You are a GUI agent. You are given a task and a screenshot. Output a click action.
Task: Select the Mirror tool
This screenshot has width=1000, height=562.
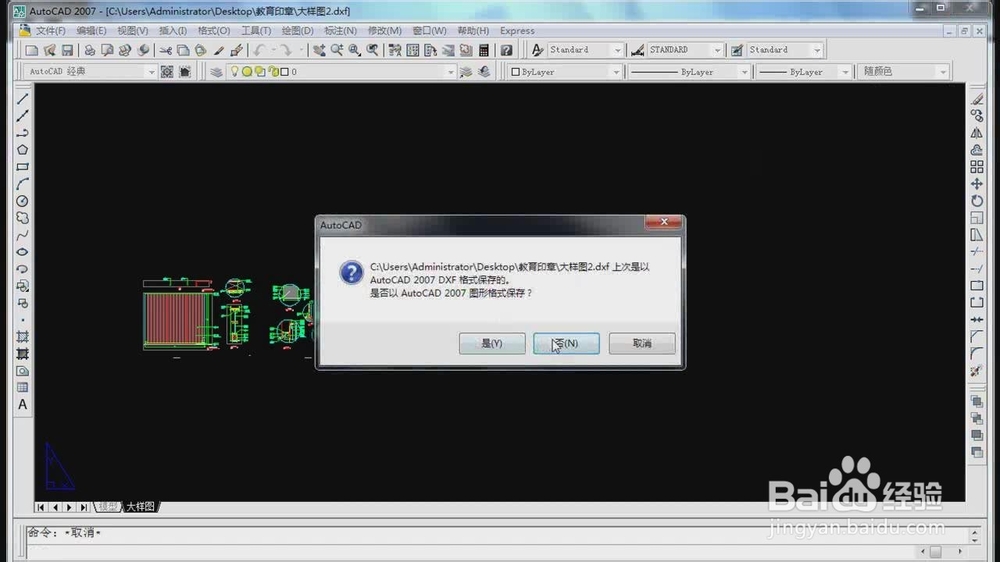(977, 133)
